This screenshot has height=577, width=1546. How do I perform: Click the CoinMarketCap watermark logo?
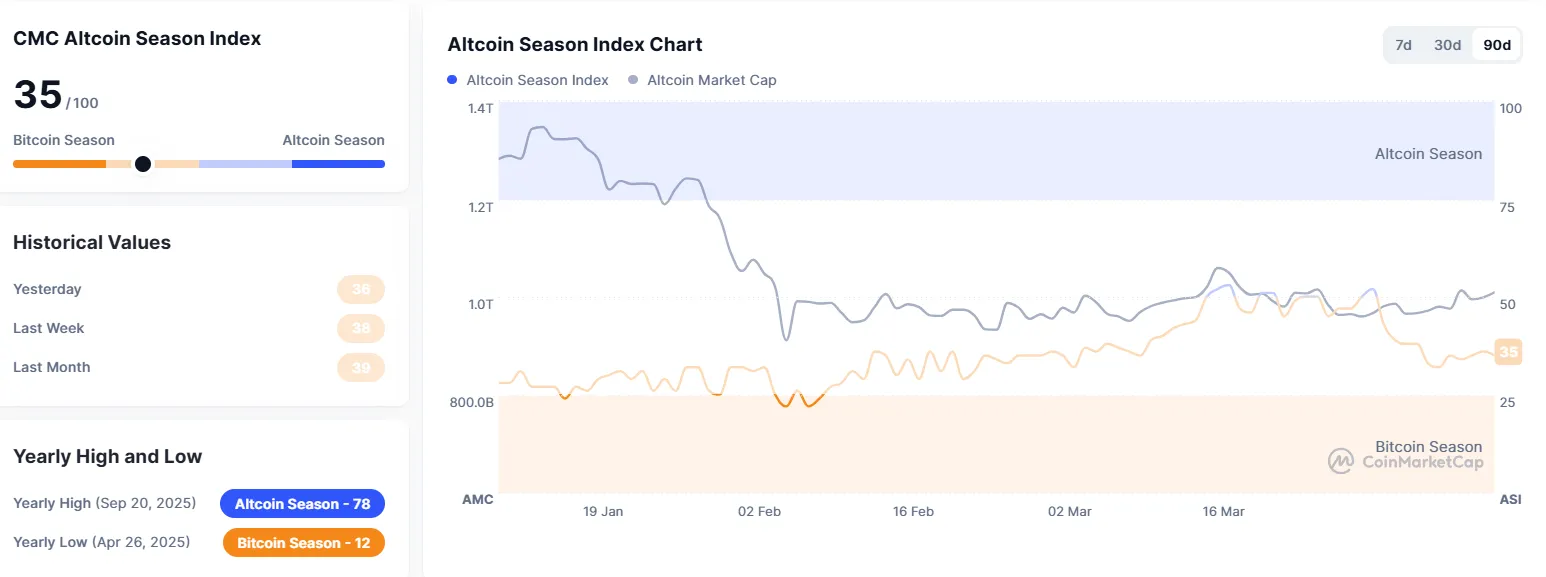point(1340,461)
